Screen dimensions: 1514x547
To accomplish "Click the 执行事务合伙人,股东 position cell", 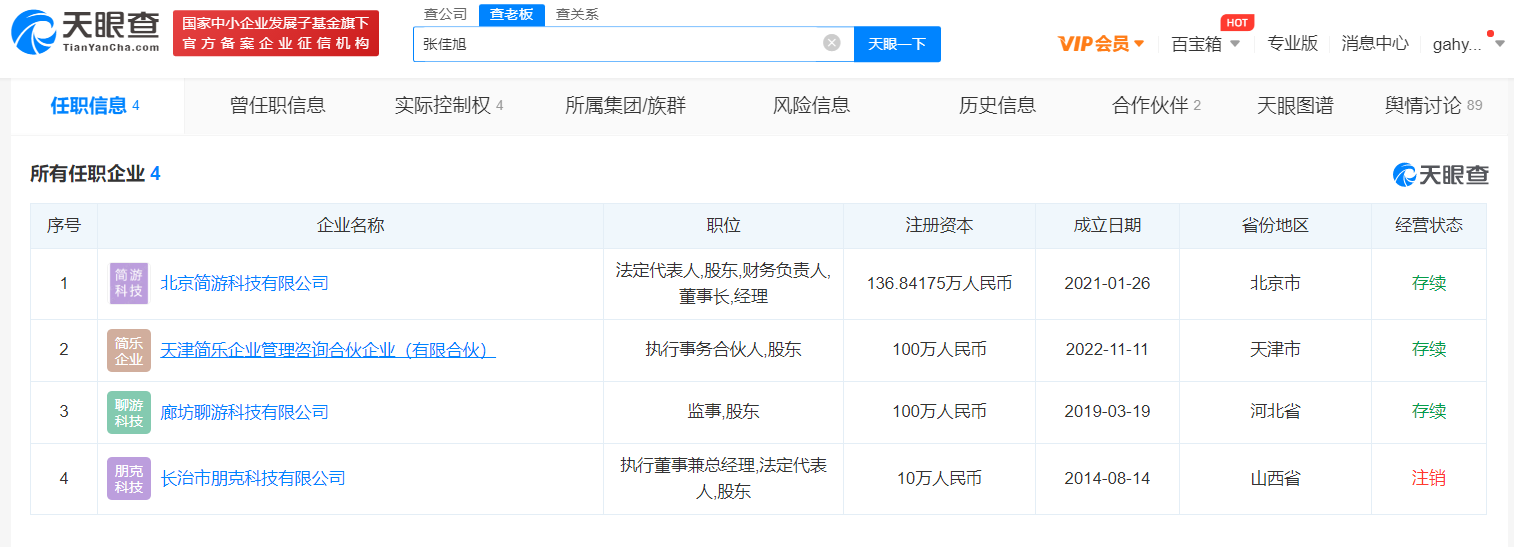I will pos(723,350).
